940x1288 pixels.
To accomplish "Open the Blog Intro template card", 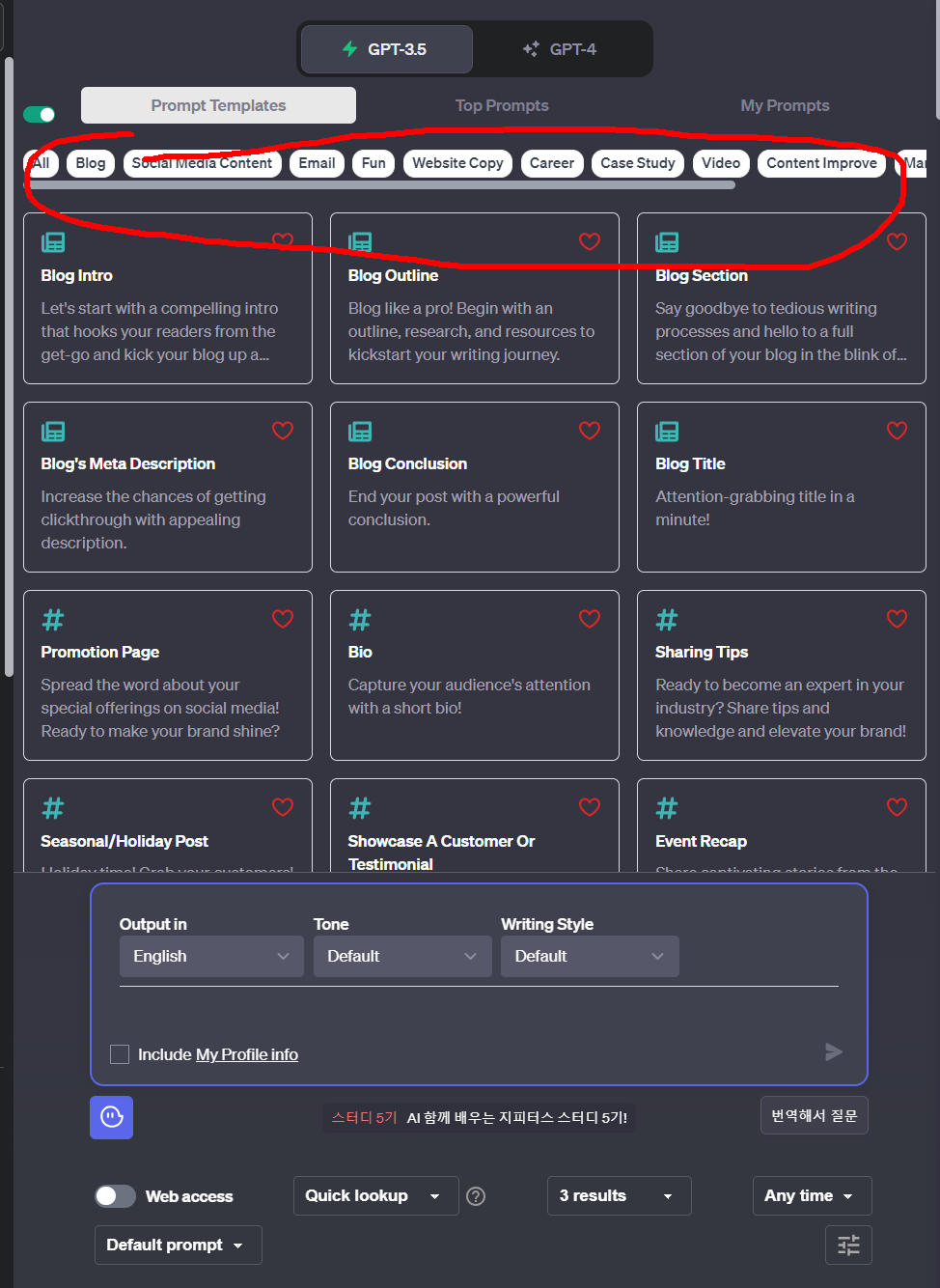I will 168,298.
